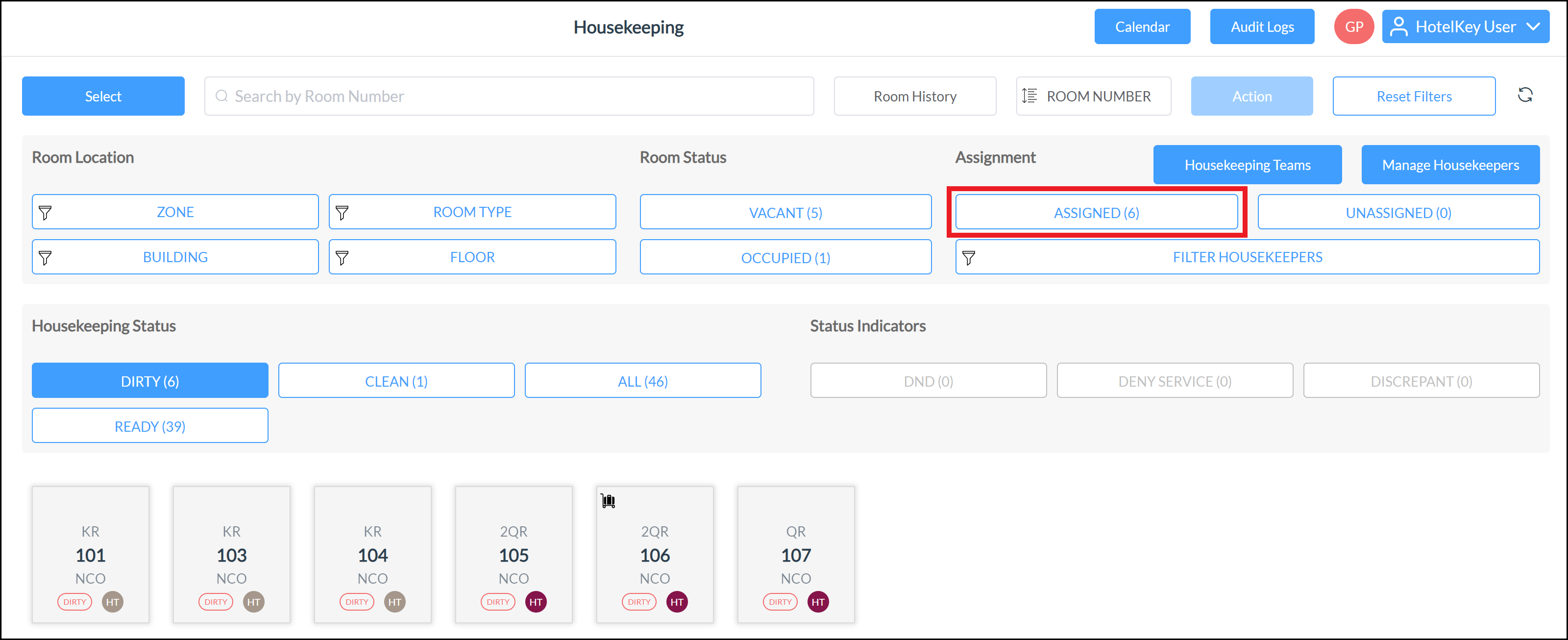Toggle the DIRTY housekeeping status filter

(x=150, y=380)
